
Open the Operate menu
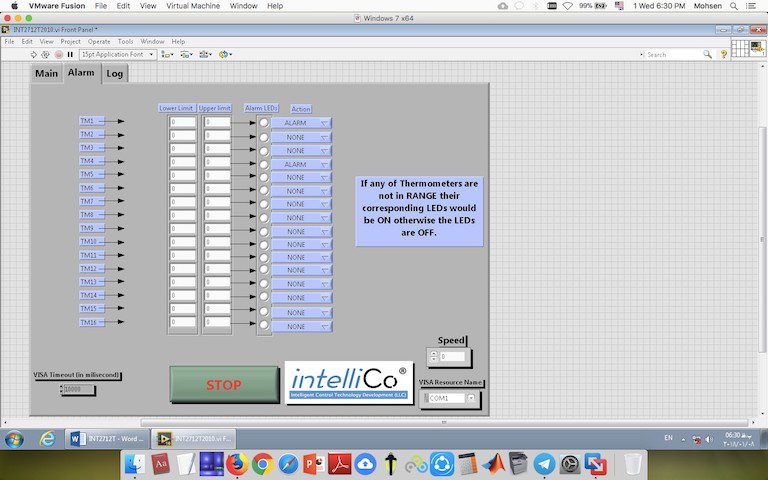click(x=99, y=41)
